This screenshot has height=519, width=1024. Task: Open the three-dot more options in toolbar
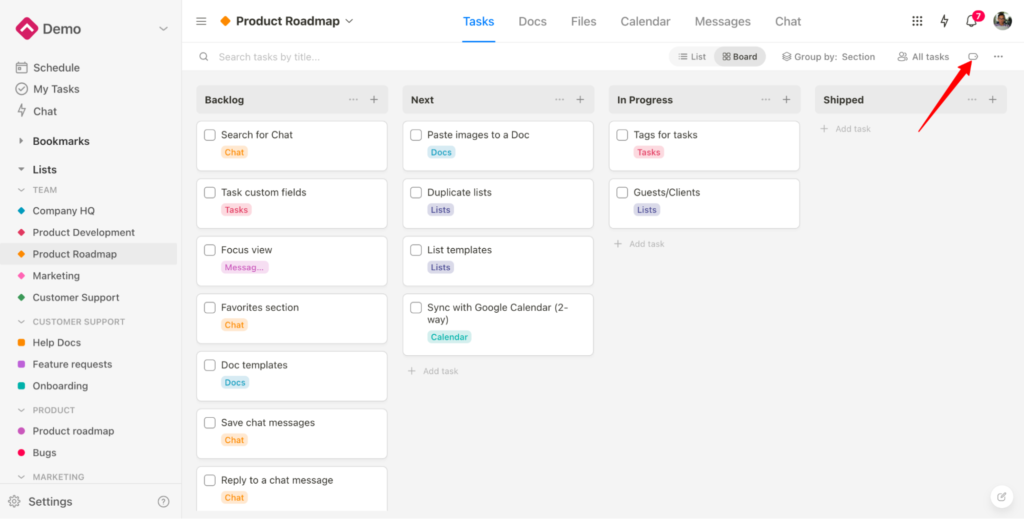tap(998, 57)
